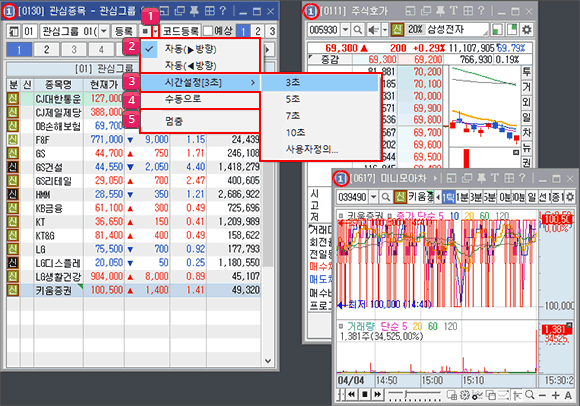
Task: Click the help question mark in 관심종목 title bar
Action: tap(222, 11)
